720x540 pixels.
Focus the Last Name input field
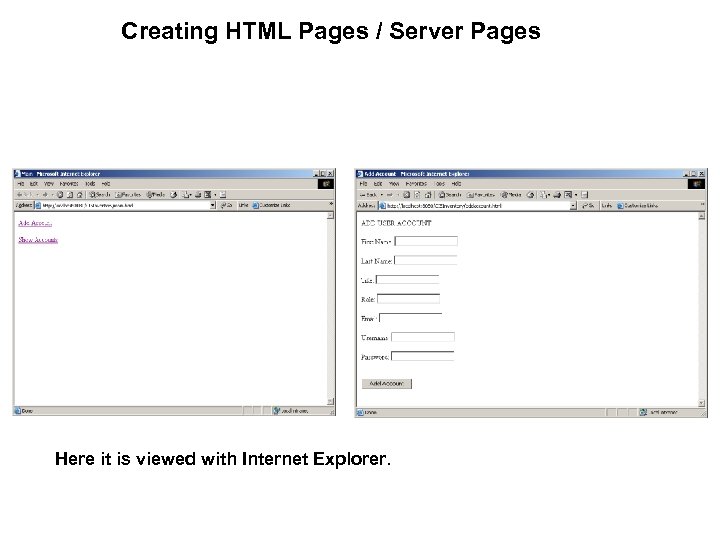click(426, 260)
